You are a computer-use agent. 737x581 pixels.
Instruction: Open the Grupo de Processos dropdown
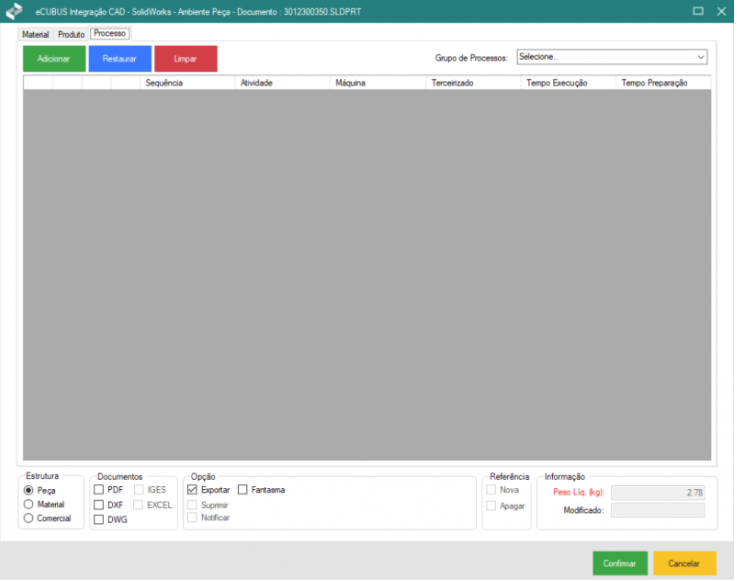point(611,57)
